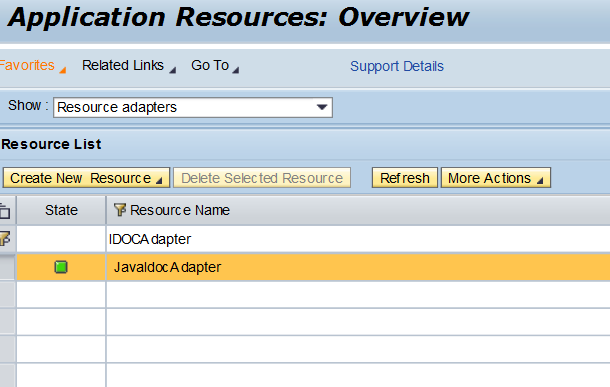Click the State filter cell in the filter row

tap(61, 239)
